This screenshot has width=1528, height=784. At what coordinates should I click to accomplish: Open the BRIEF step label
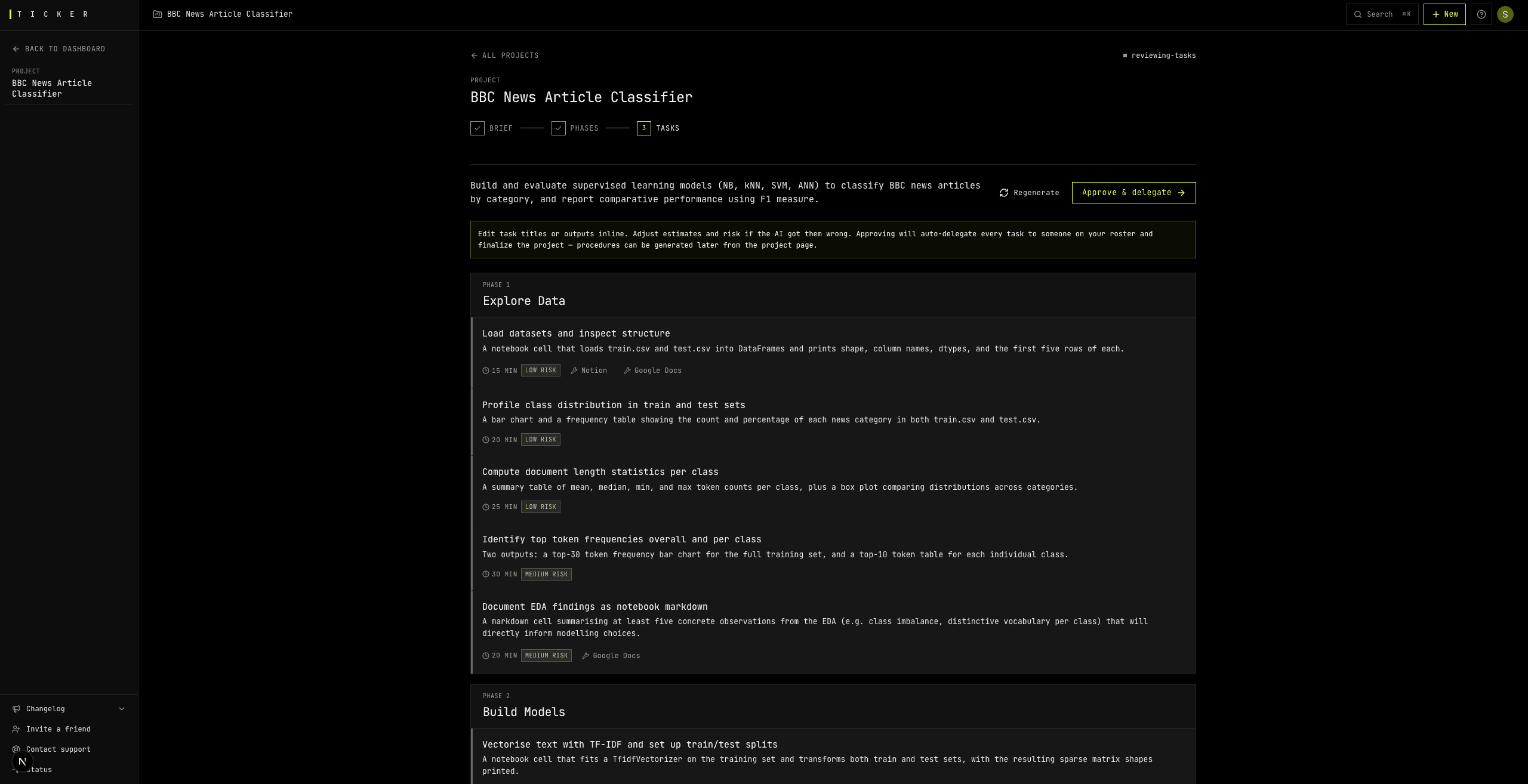[501, 128]
